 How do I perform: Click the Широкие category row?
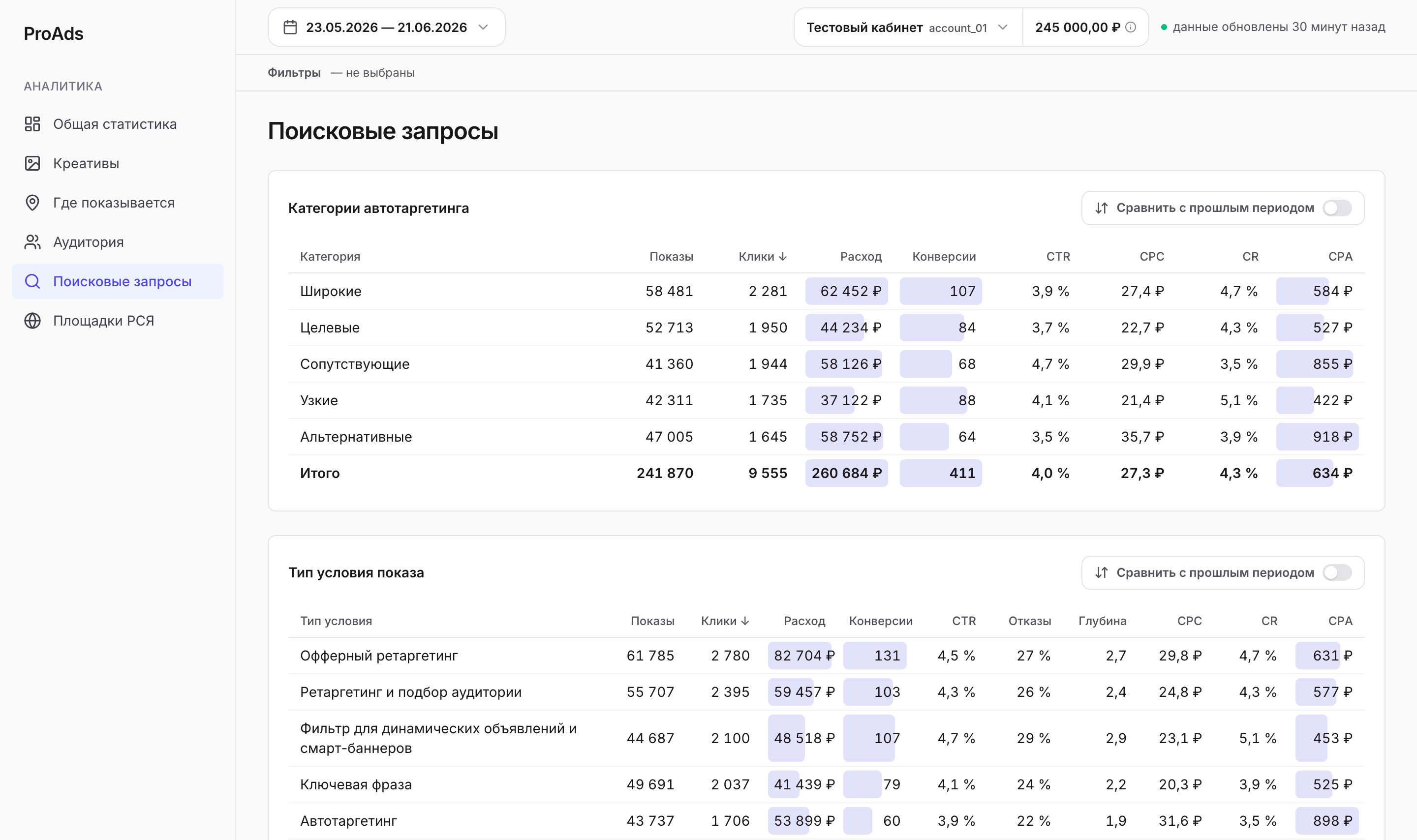point(827,292)
